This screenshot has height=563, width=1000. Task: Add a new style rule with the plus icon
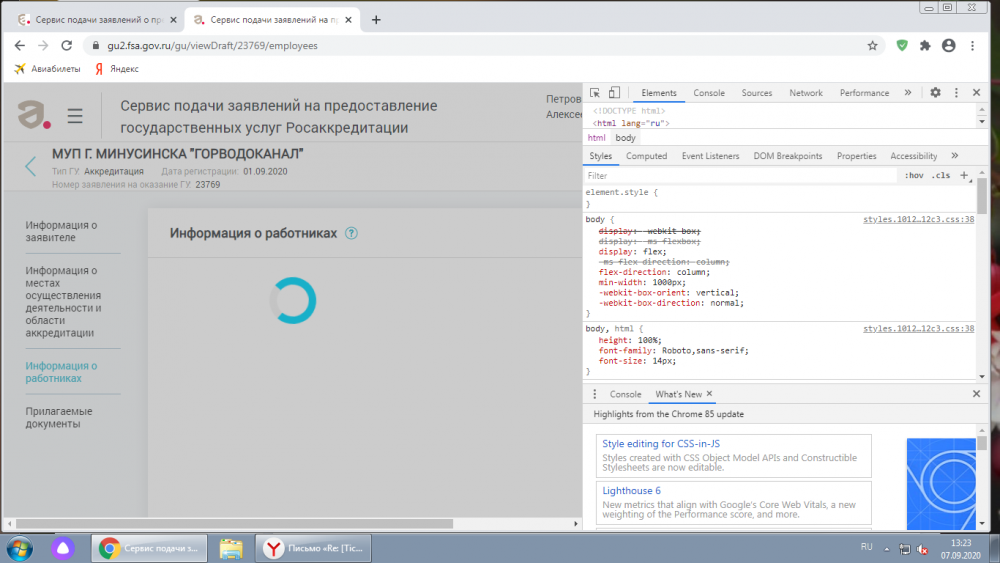click(x=964, y=176)
